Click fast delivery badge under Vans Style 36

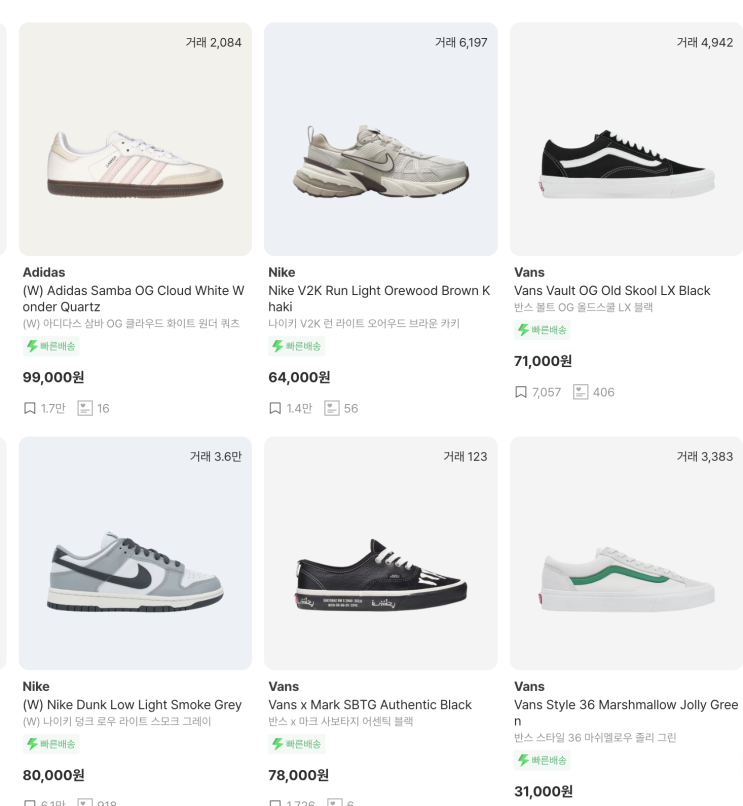tap(542, 760)
